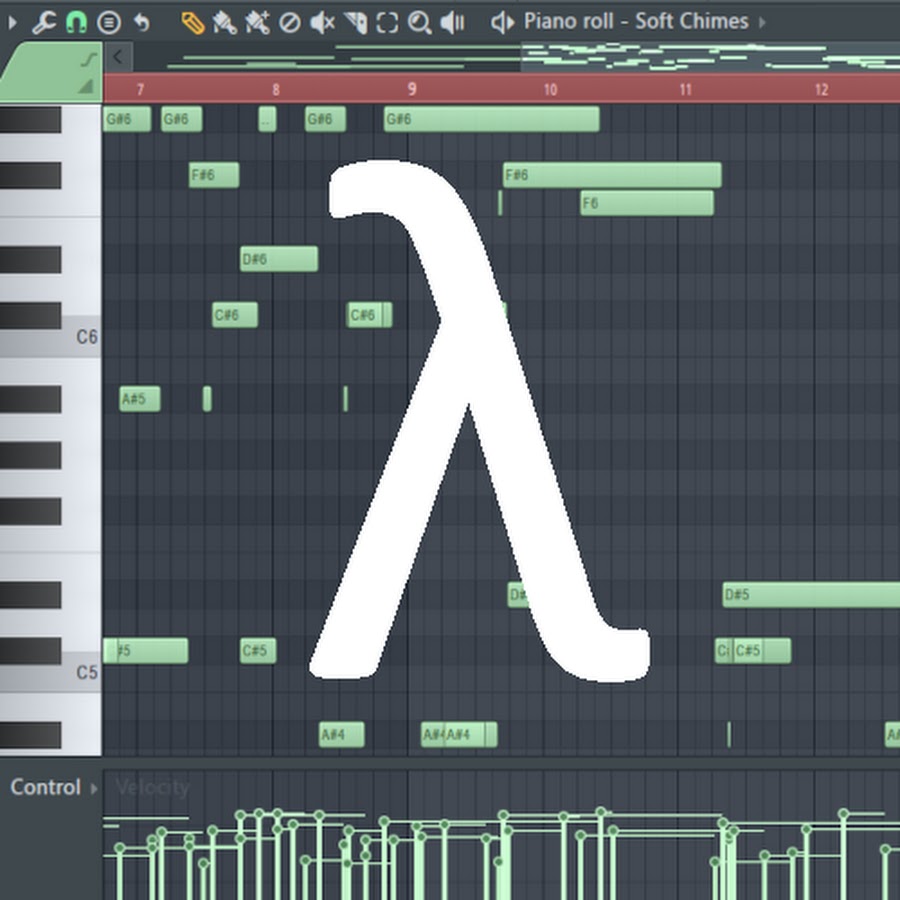900x900 pixels.
Task: Click the D#6 black piano key
Action: pos(30,259)
